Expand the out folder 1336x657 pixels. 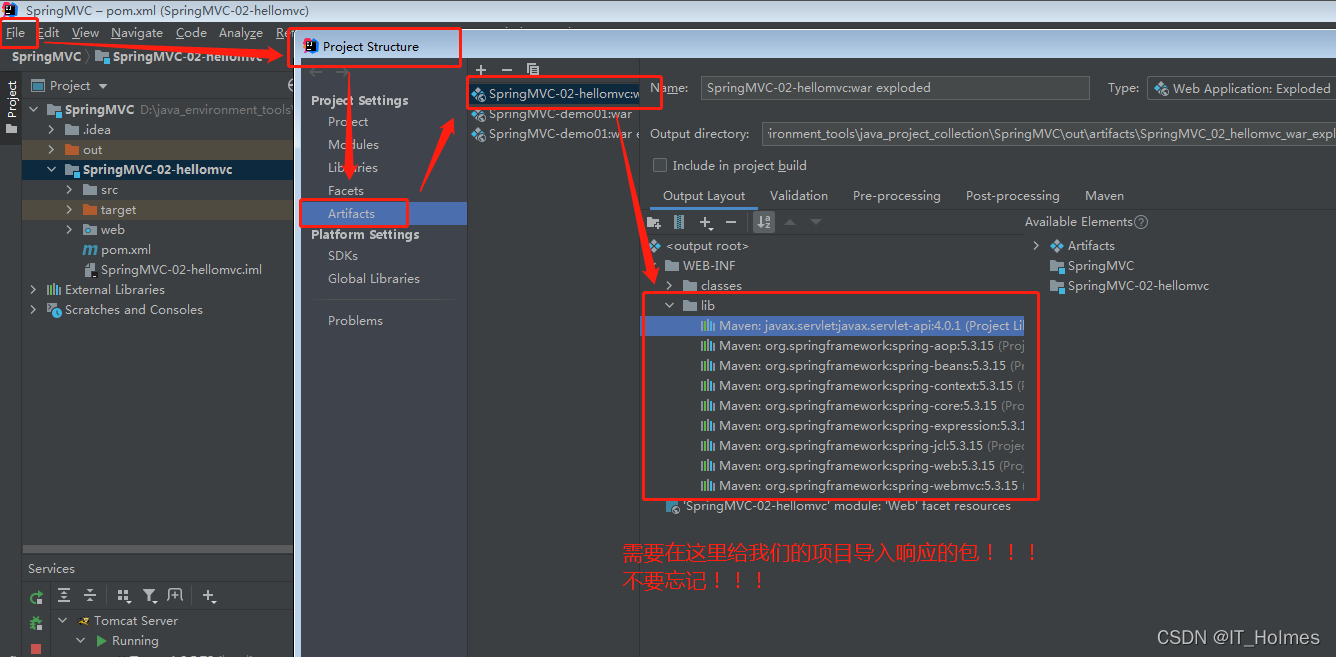point(52,150)
